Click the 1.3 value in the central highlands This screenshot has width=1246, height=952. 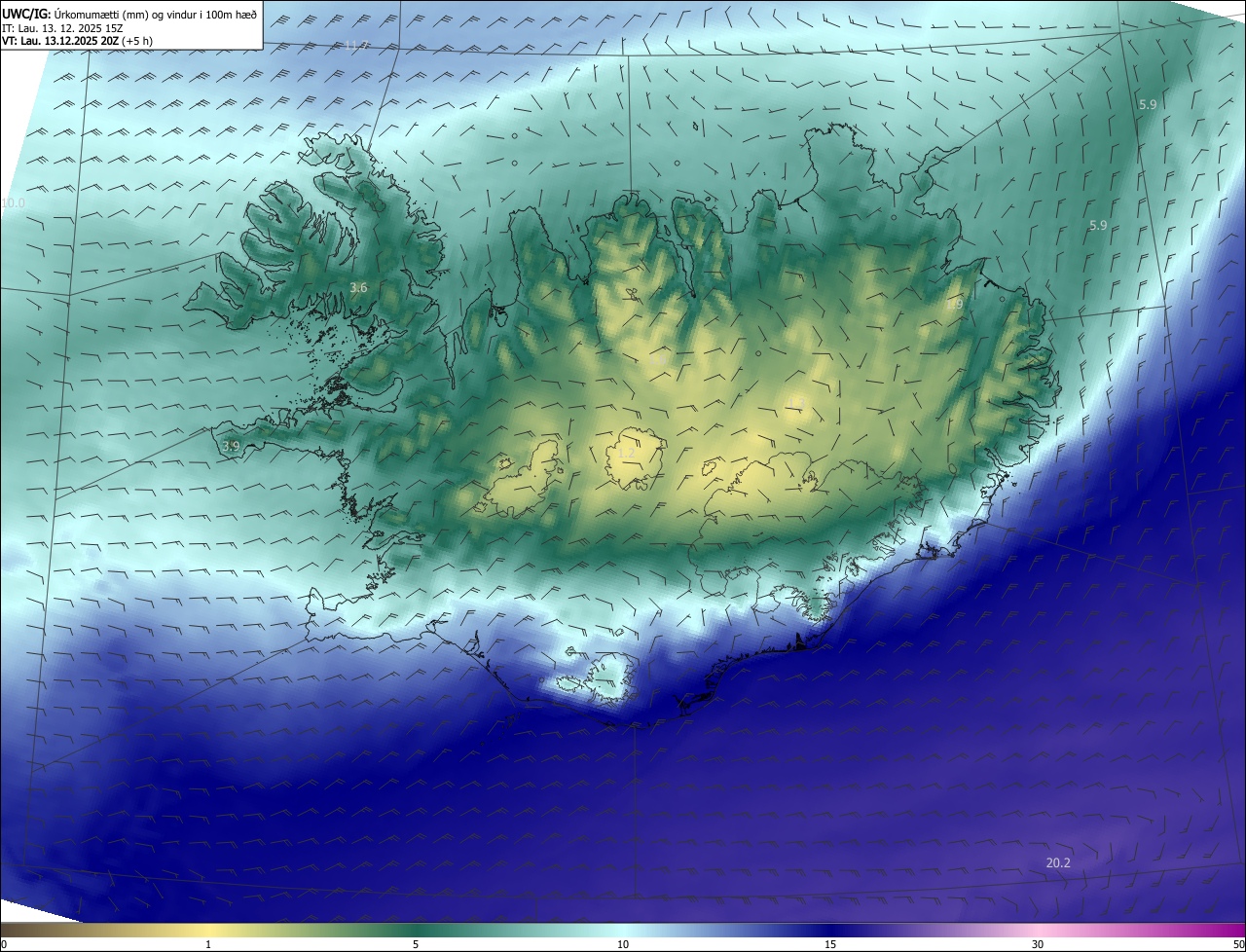(x=798, y=401)
